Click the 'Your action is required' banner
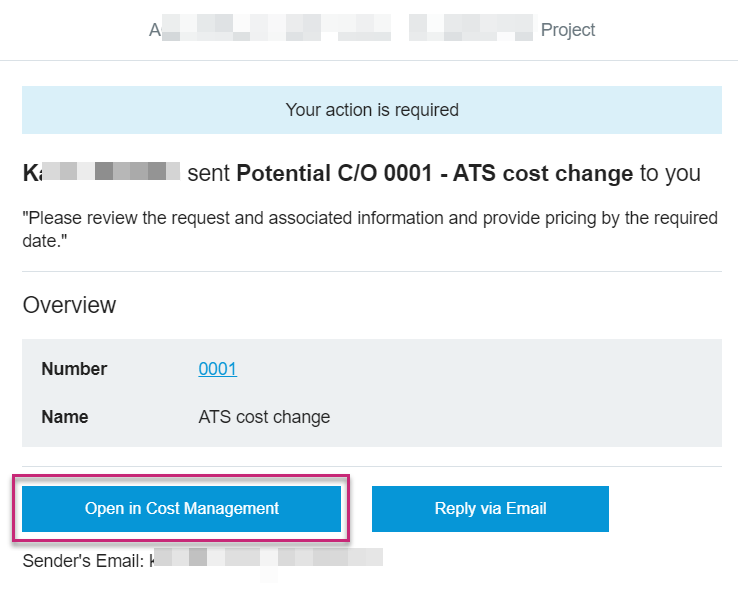 (x=371, y=110)
